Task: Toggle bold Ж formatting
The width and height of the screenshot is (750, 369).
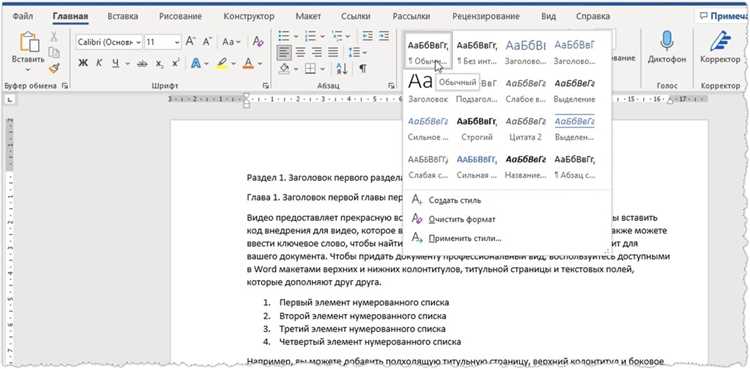Action: point(83,63)
